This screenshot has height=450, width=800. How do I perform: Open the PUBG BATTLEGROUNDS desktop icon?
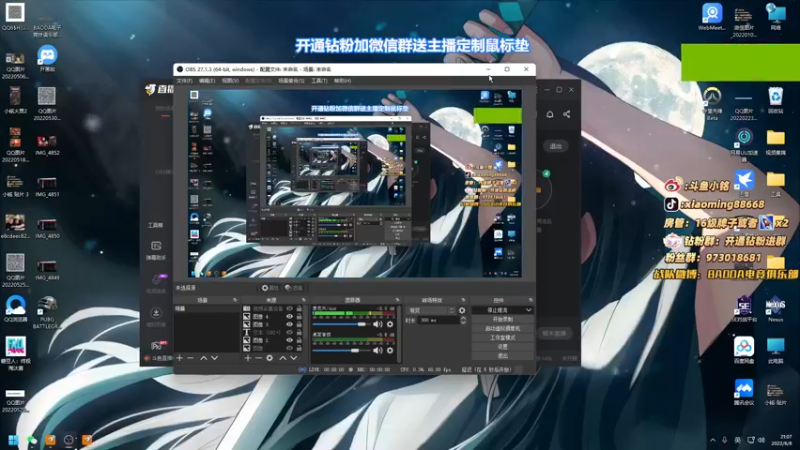(47, 312)
